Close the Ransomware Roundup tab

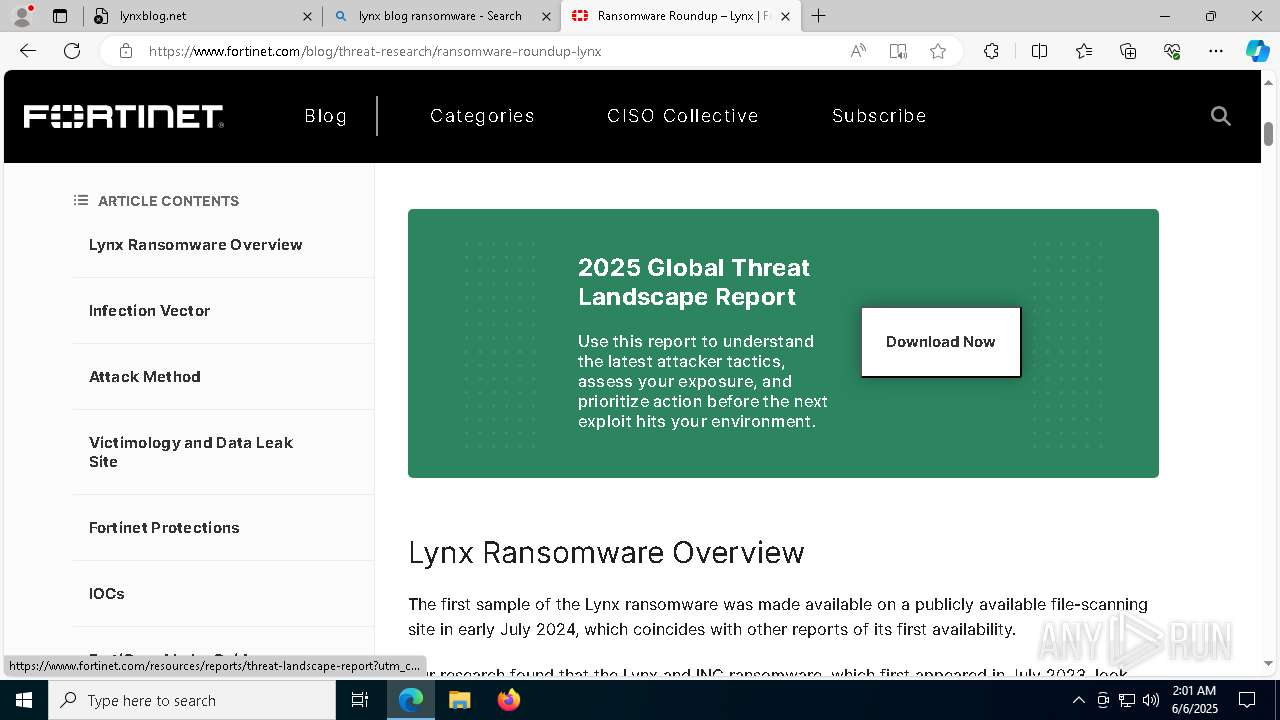785,16
